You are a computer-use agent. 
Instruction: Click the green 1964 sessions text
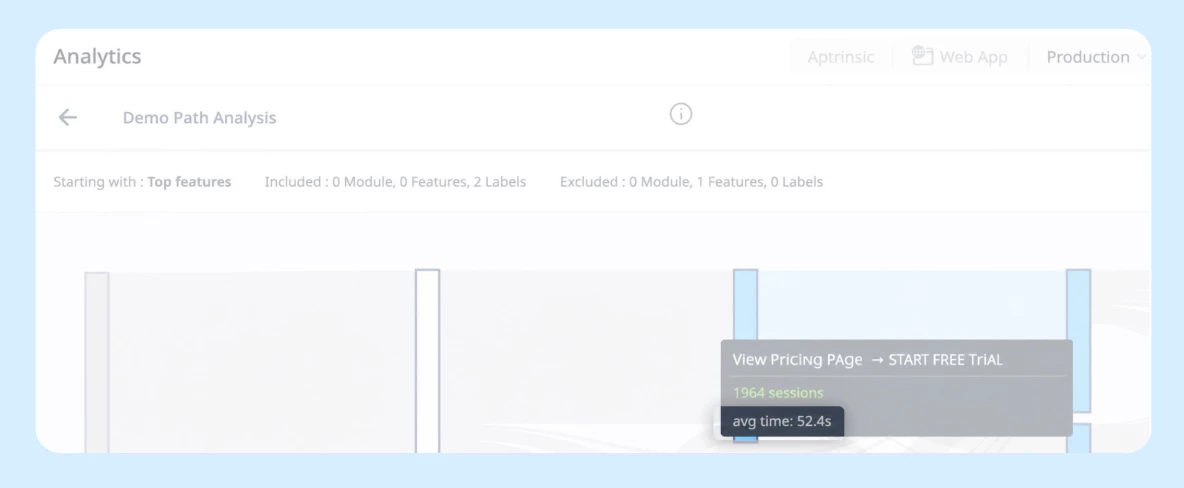point(778,393)
